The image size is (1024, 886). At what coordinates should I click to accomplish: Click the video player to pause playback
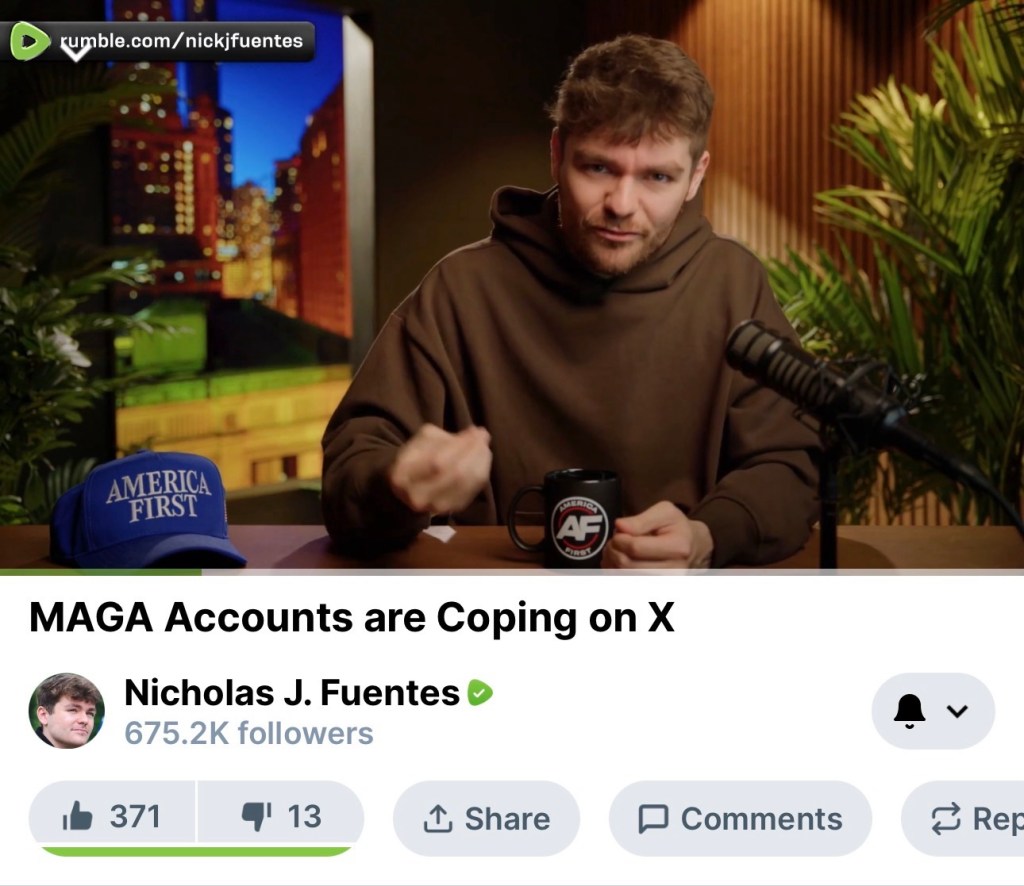point(512,284)
